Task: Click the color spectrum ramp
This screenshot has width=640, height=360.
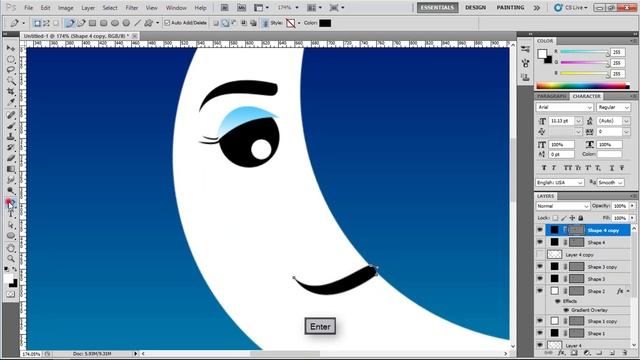Action: (x=583, y=86)
